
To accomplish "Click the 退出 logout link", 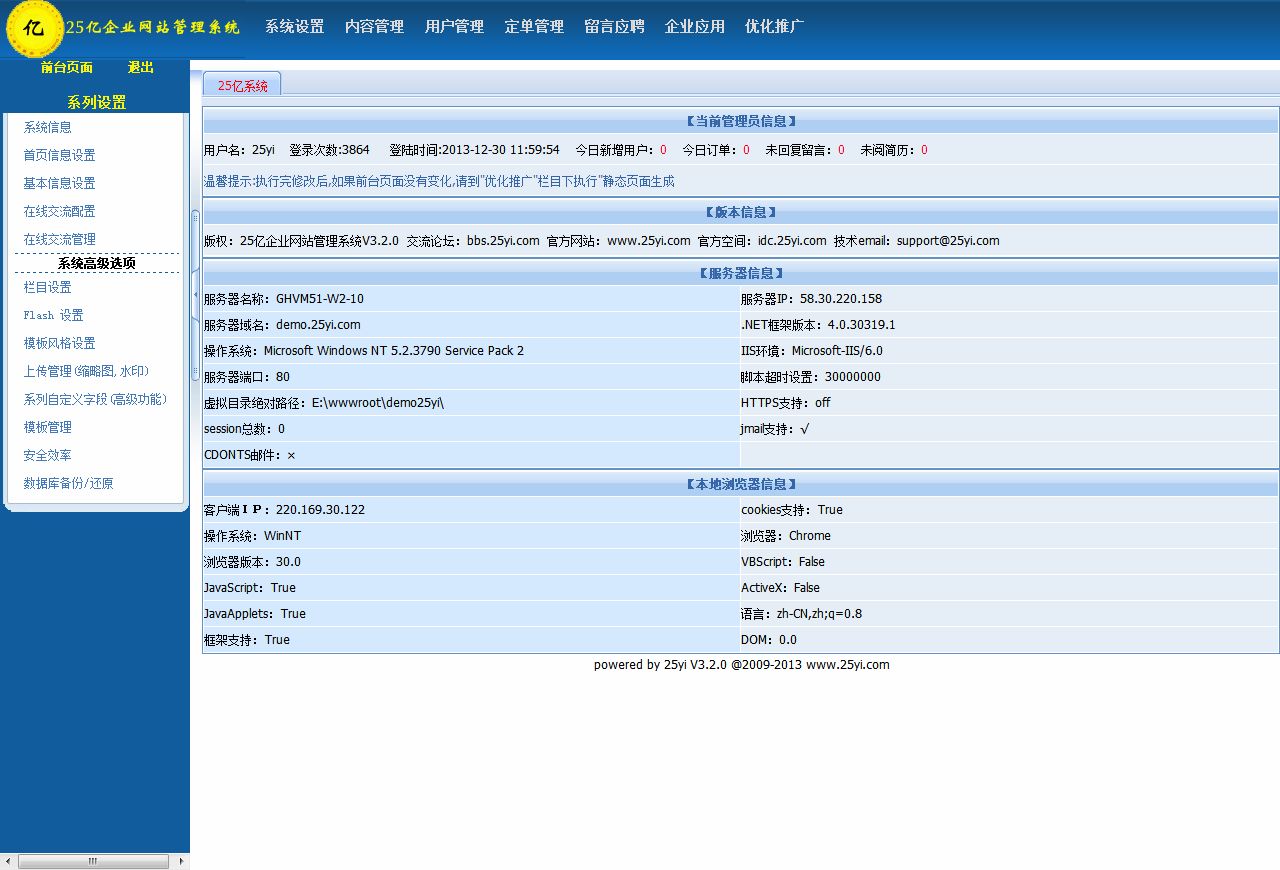I will (141, 68).
